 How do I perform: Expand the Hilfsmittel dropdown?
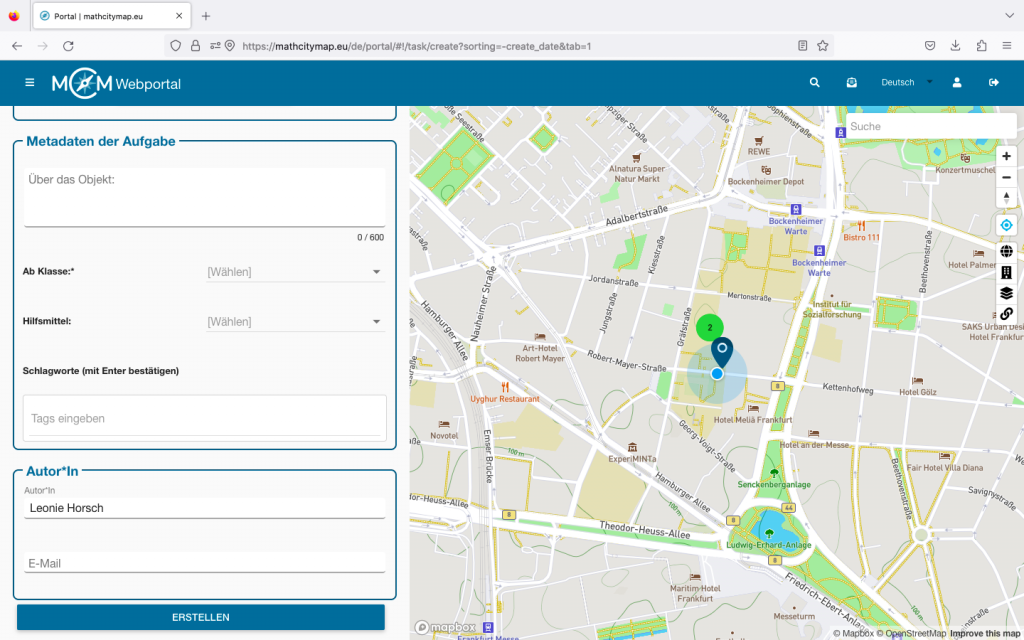pos(295,322)
